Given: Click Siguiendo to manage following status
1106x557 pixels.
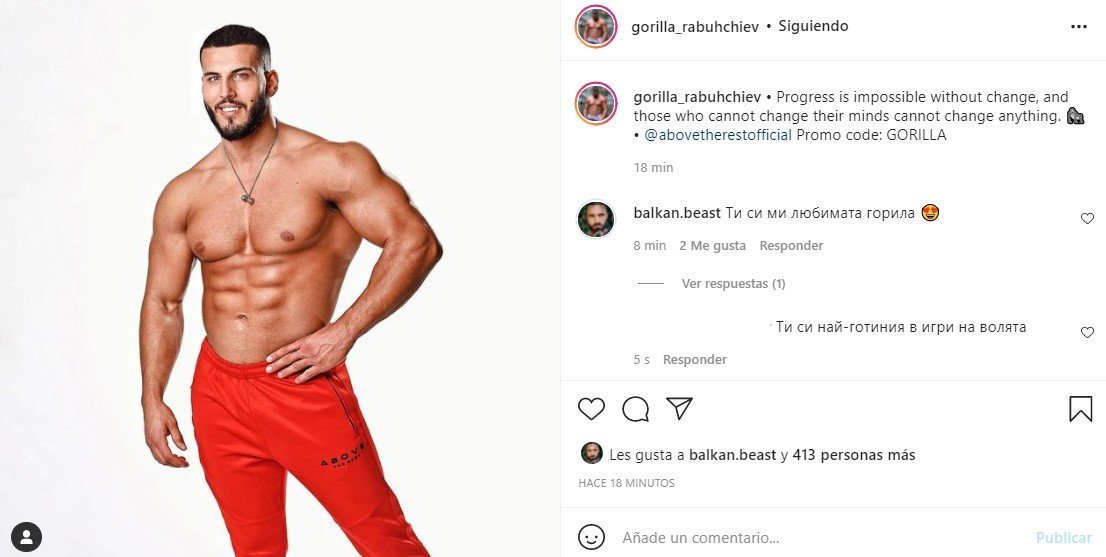Looking at the screenshot, I should tap(813, 26).
